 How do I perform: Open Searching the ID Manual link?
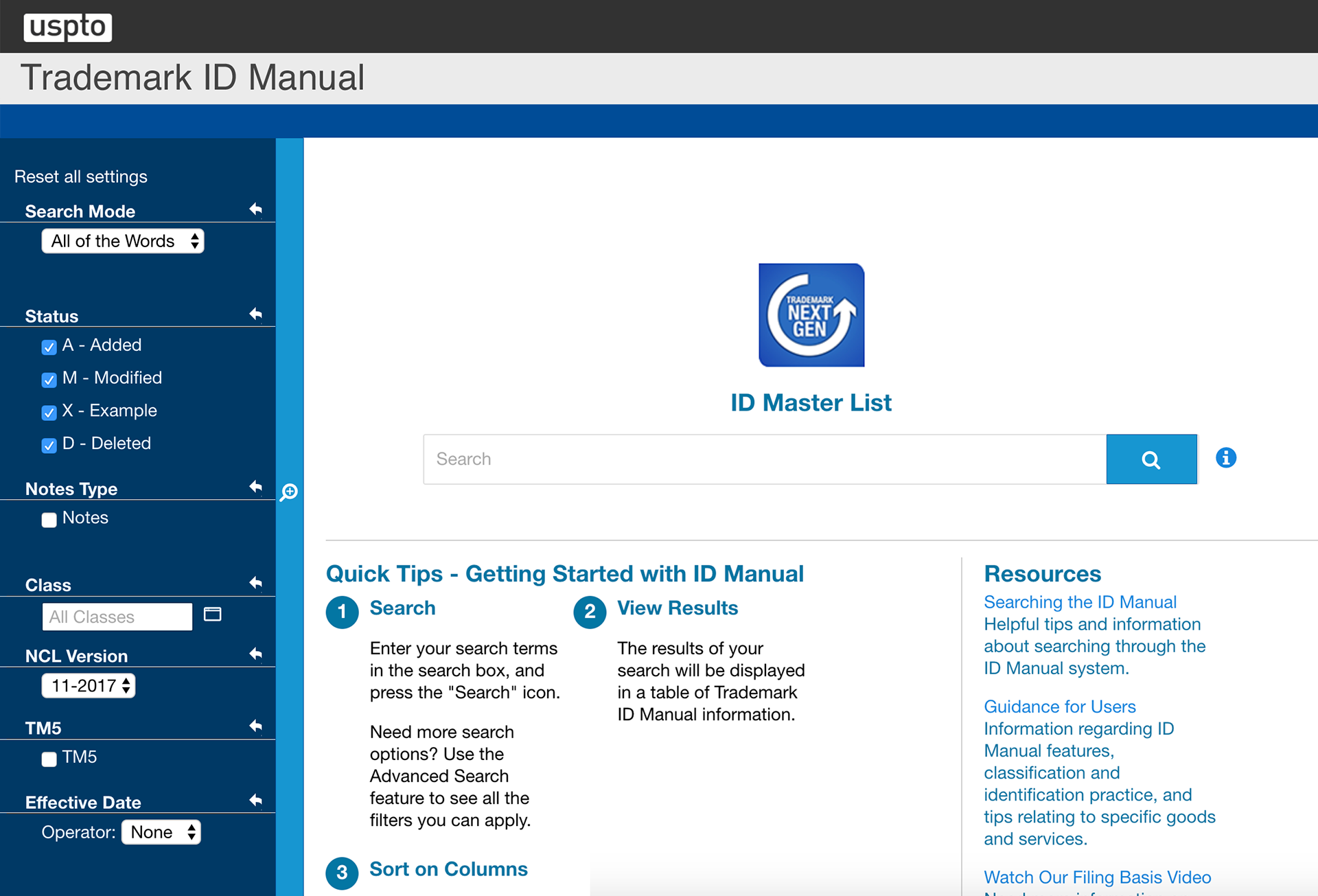pos(1080,602)
